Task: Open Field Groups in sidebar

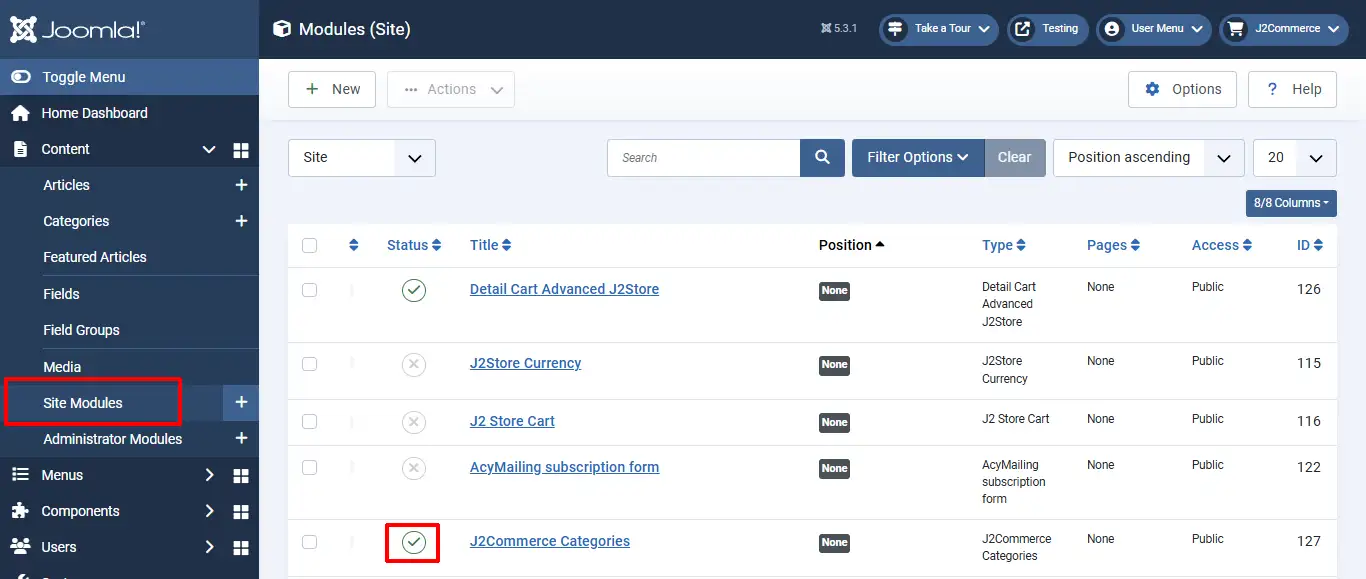Action: point(81,330)
